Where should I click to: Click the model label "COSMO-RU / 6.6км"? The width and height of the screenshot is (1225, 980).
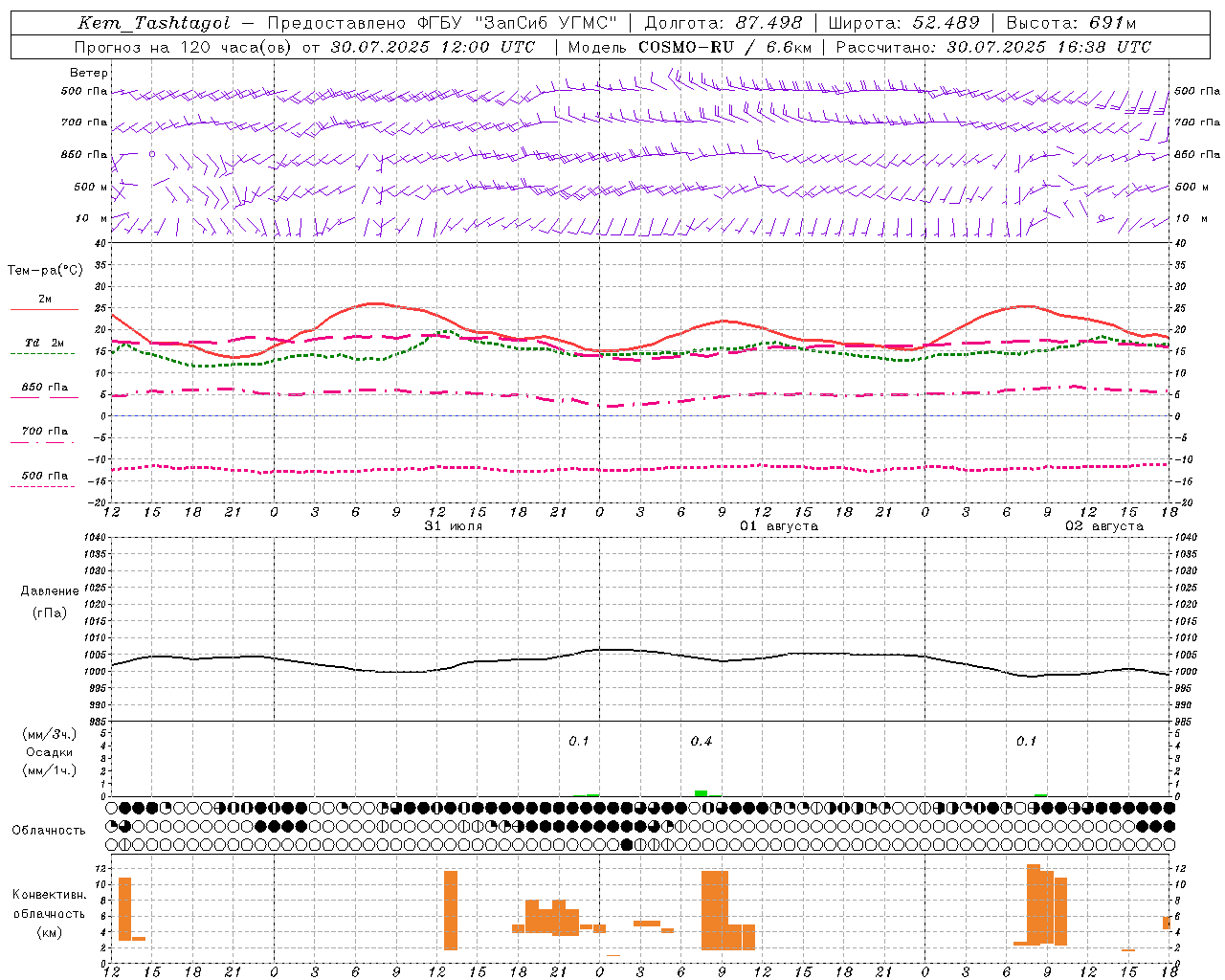tap(724, 47)
